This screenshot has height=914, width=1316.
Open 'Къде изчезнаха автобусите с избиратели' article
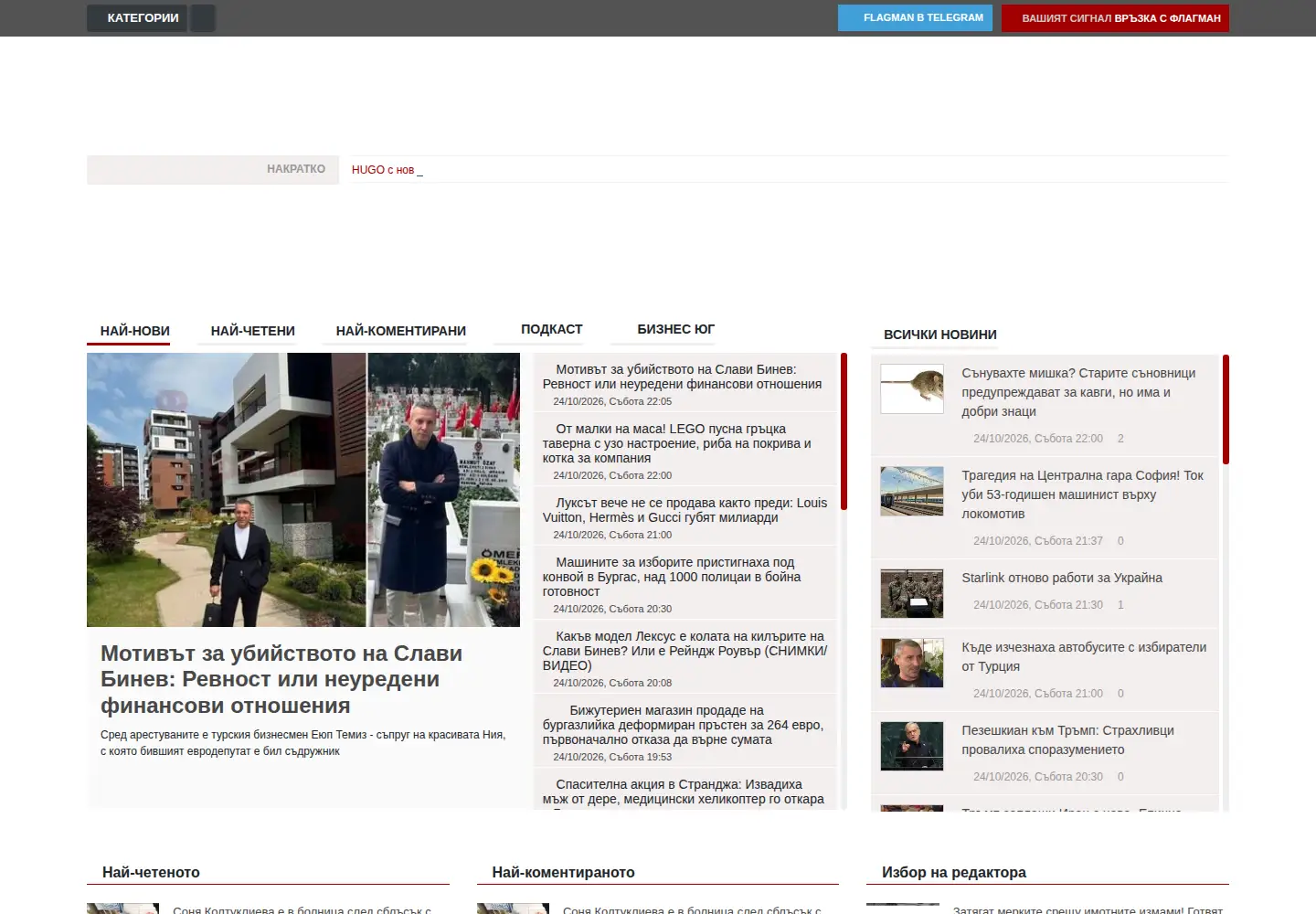1084,657
